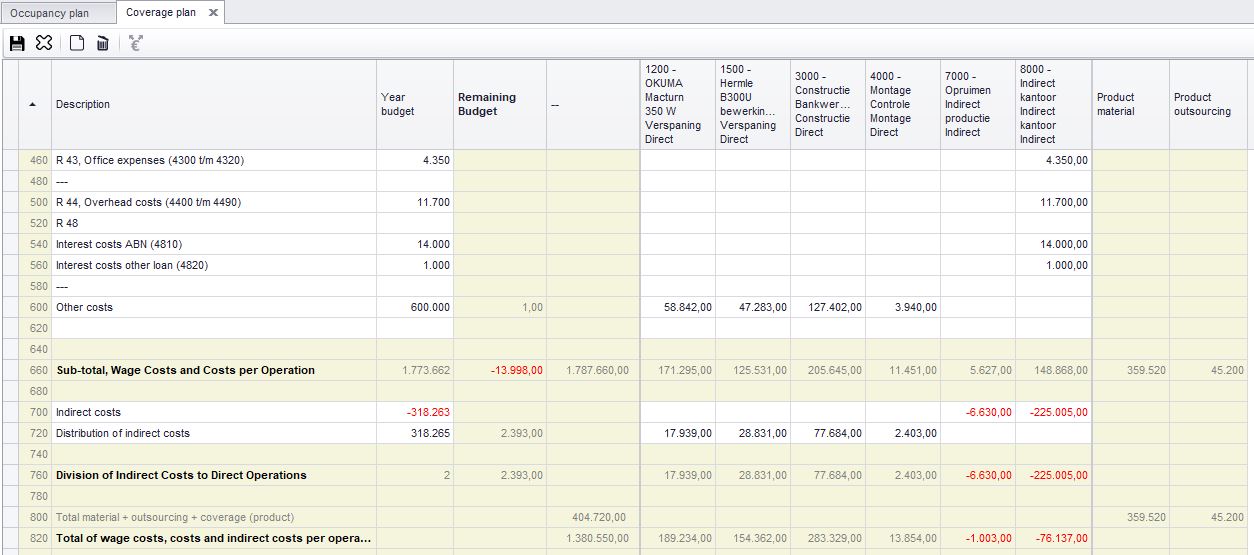Select Total of wage costs row description
This screenshot has width=1254, height=555.
coord(213,538)
